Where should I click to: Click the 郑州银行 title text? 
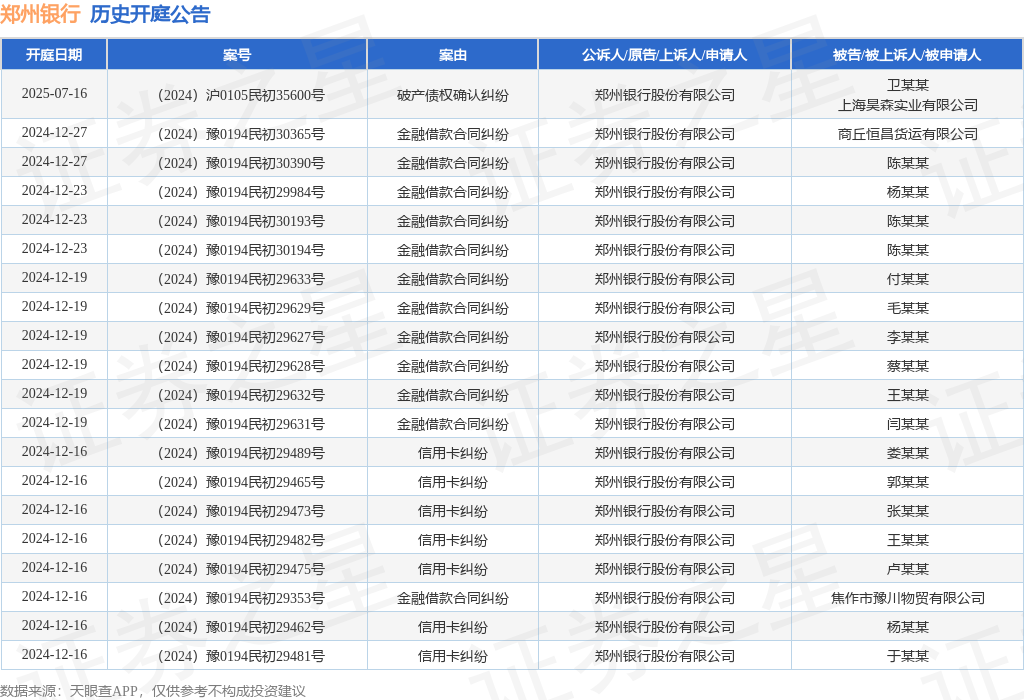40,14
